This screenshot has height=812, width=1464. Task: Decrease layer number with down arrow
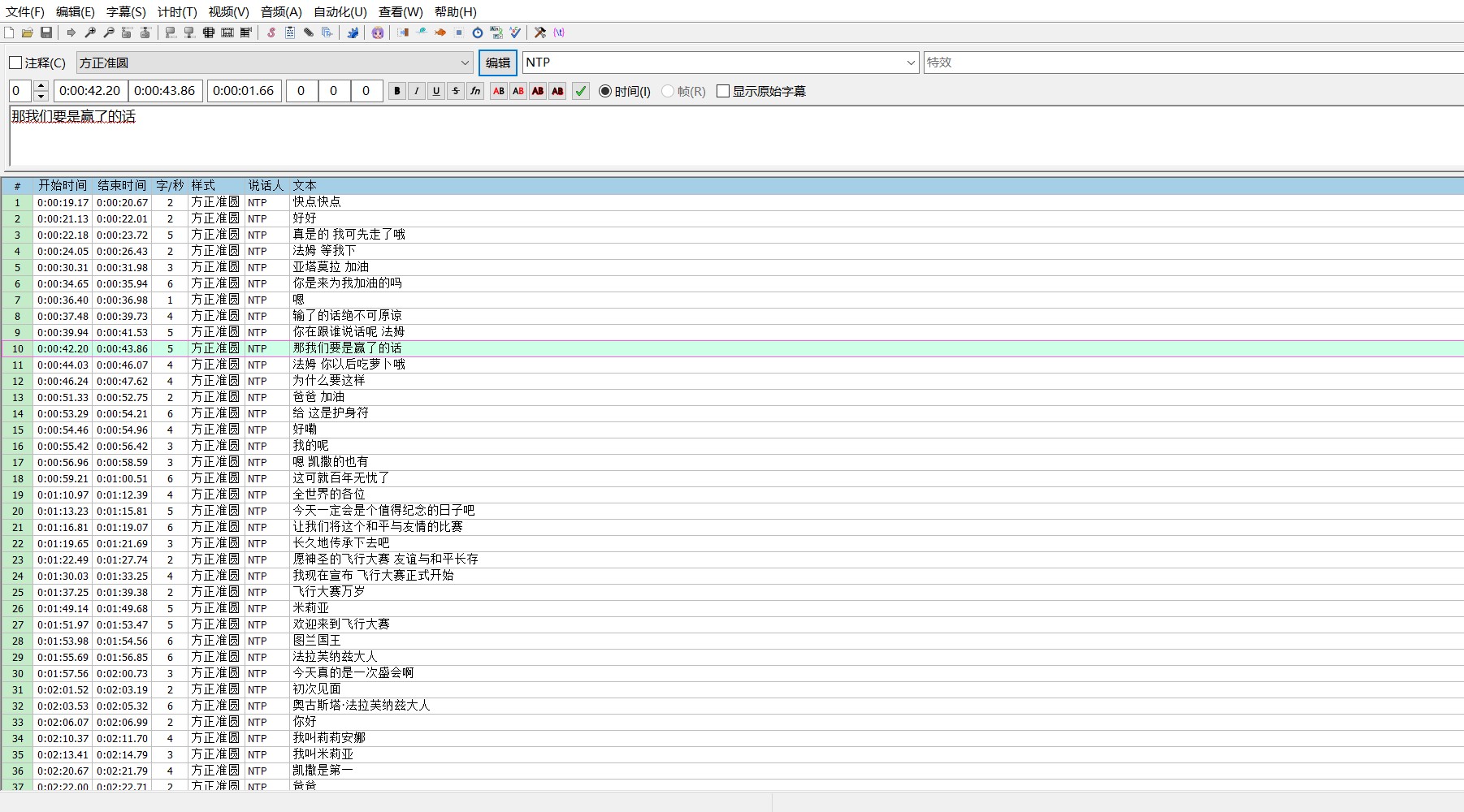(x=41, y=96)
